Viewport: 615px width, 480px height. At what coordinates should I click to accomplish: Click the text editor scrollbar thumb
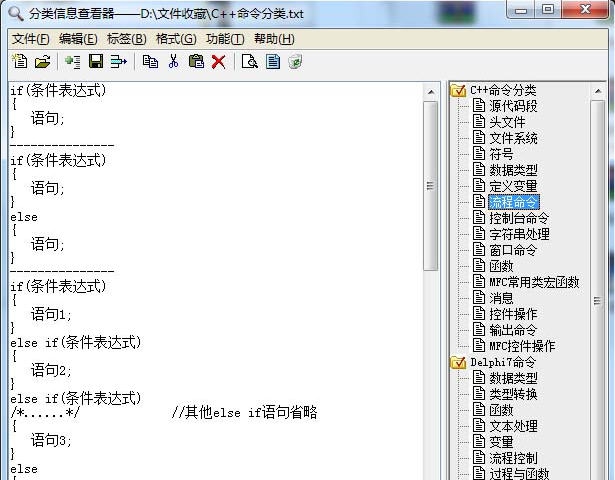click(431, 186)
